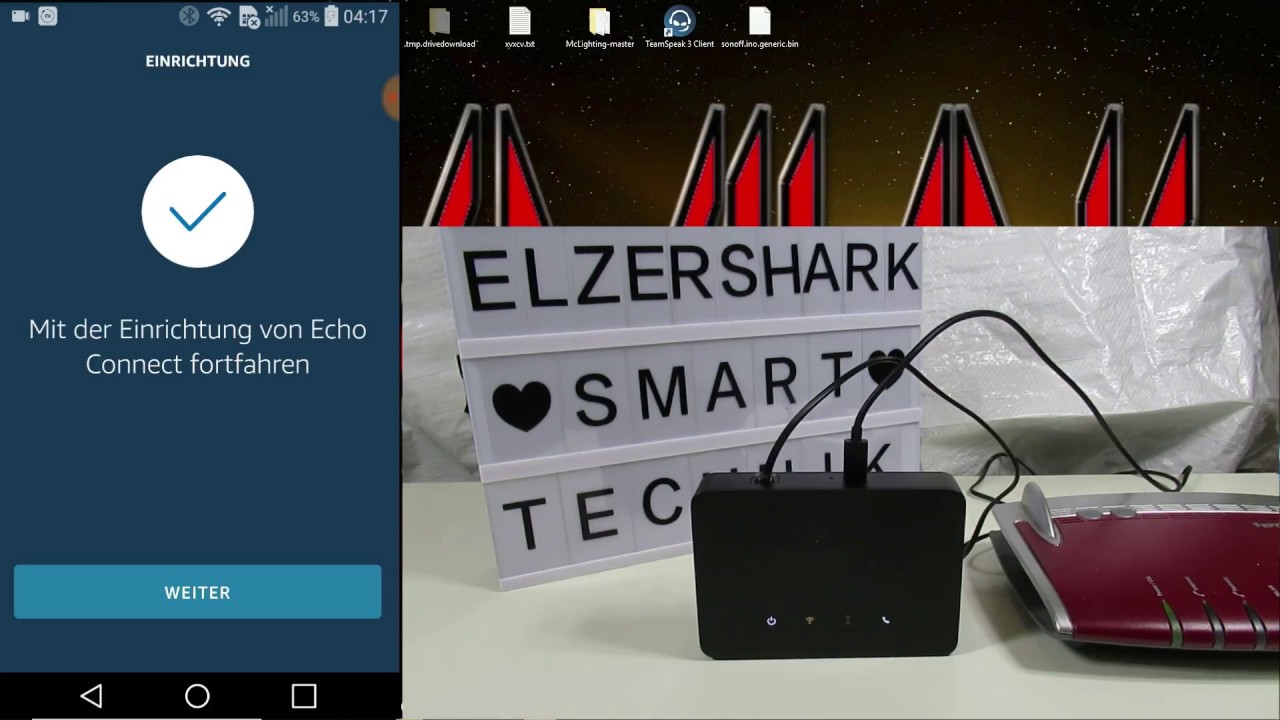Tap the Wi-Fi status bar icon
1280x720 pixels.
[218, 16]
